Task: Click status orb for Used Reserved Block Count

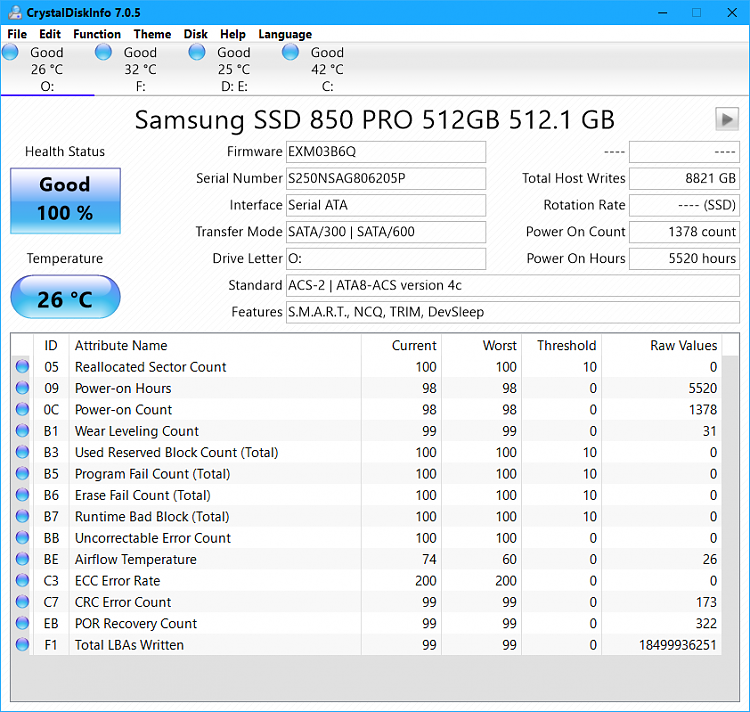Action: pos(22,452)
